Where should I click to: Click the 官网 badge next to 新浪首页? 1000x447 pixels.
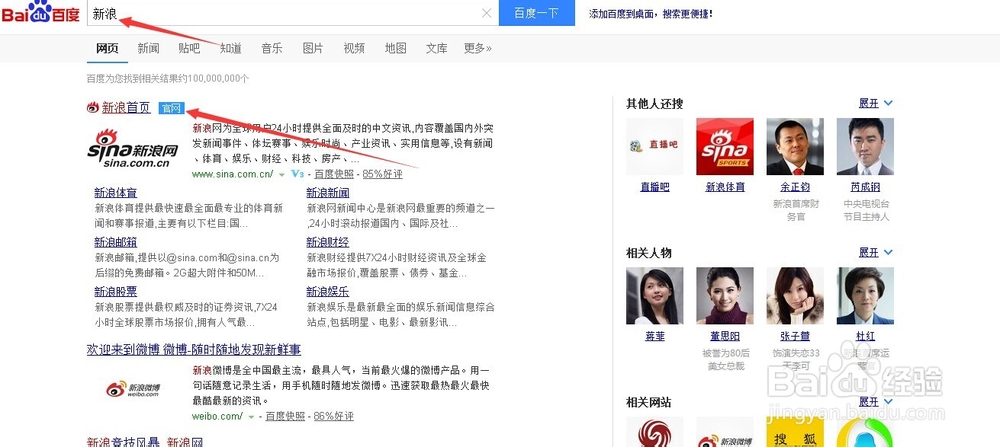tap(172, 108)
